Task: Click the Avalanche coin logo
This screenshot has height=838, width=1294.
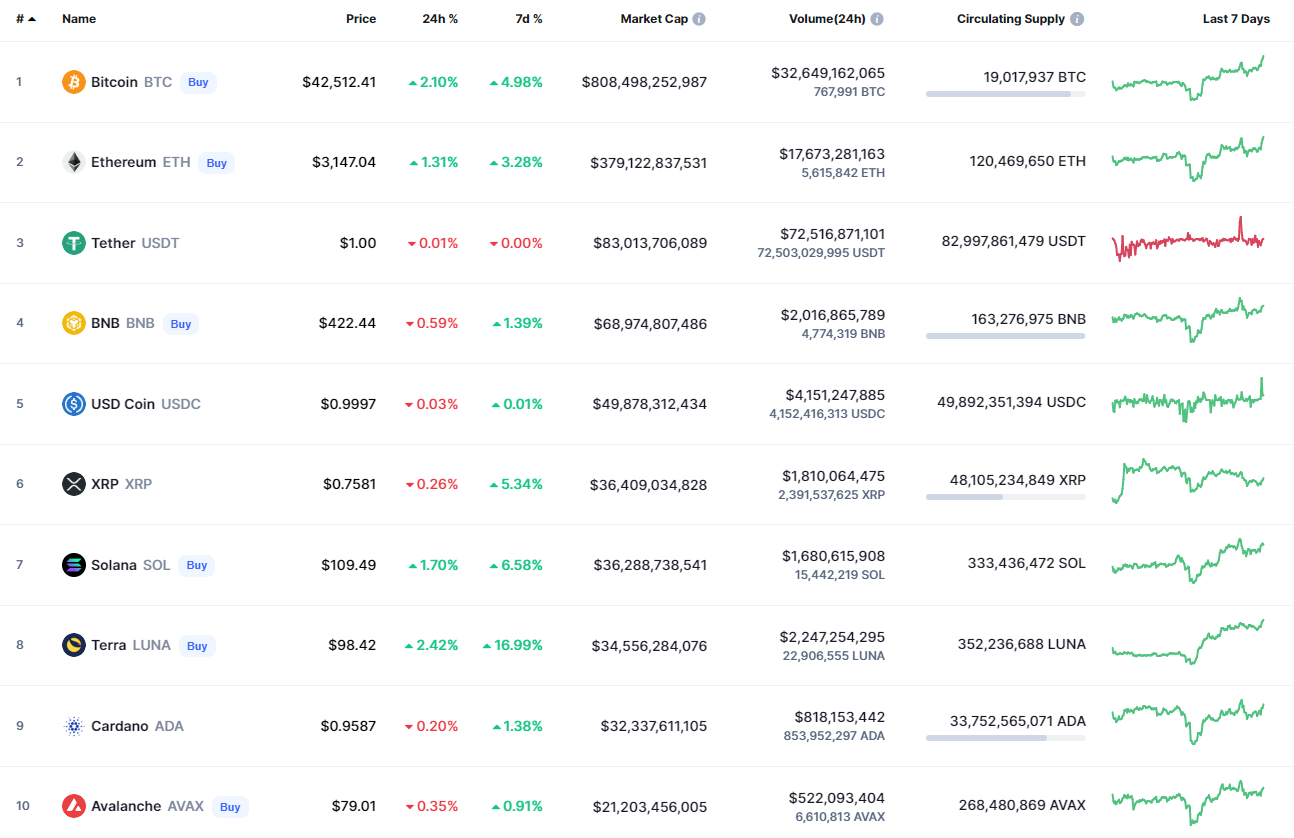Action: [74, 806]
